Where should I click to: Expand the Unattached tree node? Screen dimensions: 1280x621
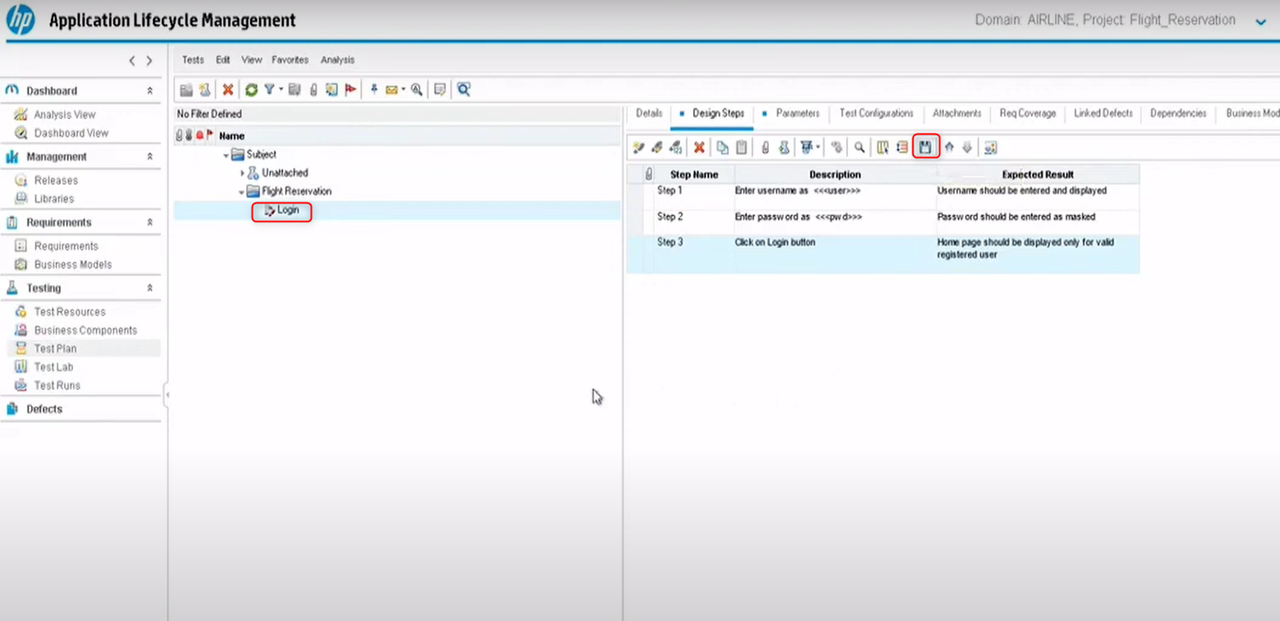(x=242, y=173)
